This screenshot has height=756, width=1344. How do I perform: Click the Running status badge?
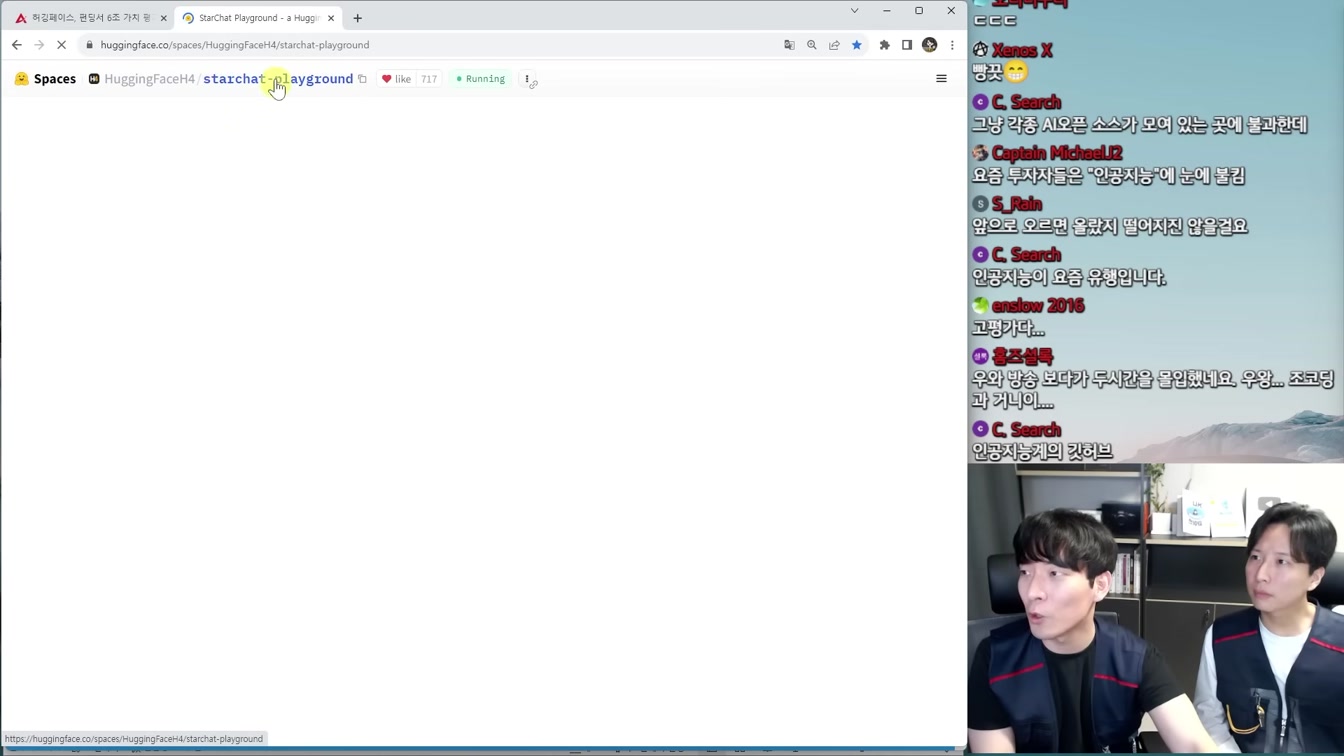[481, 79]
